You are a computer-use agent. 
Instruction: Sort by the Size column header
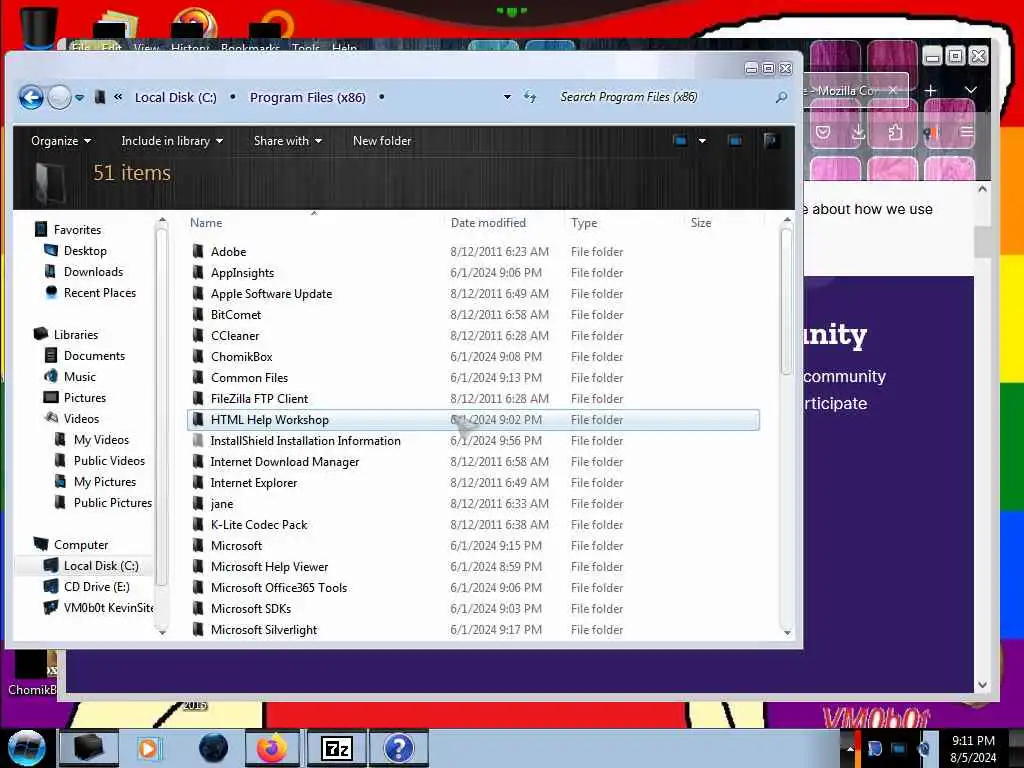click(701, 223)
